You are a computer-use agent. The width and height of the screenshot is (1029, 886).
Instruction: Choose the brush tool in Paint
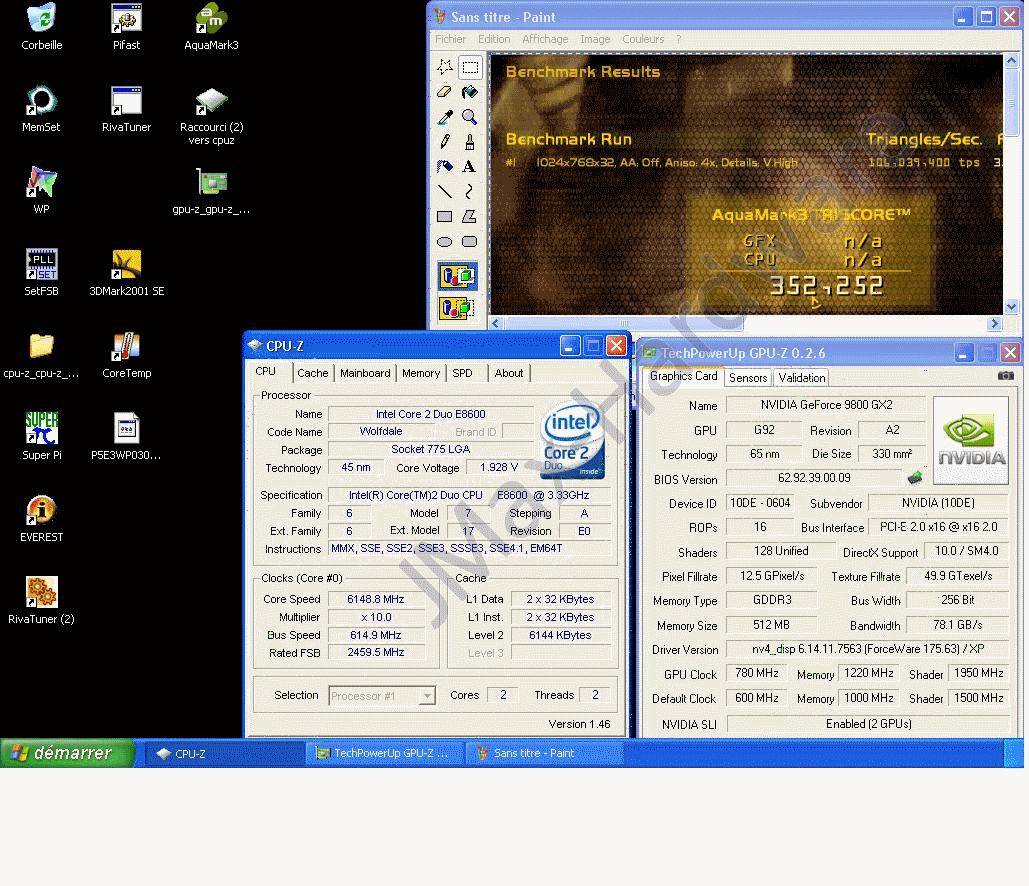pos(470,142)
